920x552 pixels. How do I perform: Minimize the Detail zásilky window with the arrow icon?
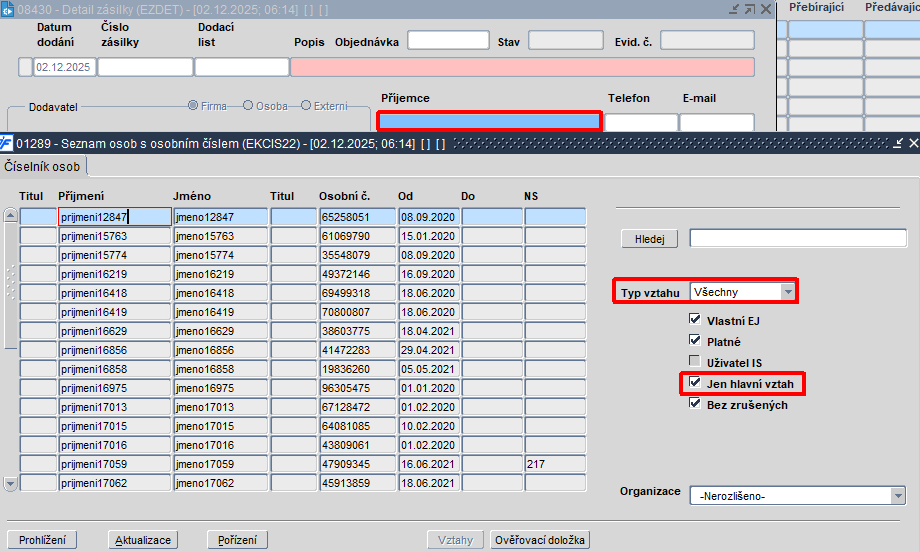click(734, 9)
